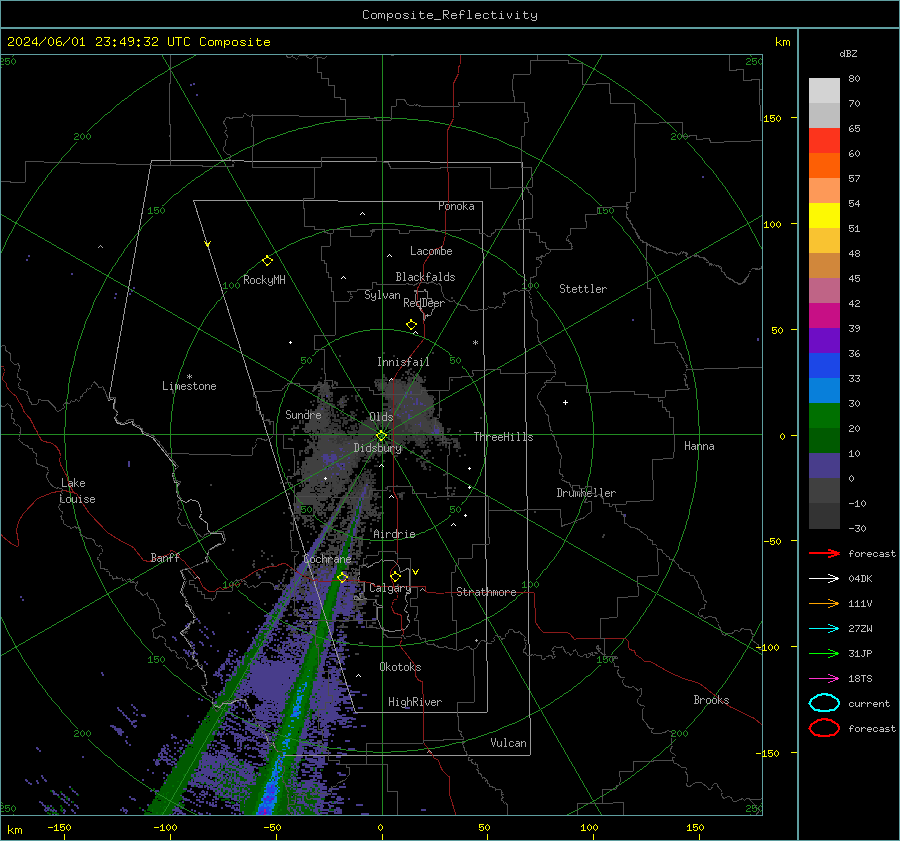Click the Innisfail label on map
The image size is (900, 841).
click(403, 362)
